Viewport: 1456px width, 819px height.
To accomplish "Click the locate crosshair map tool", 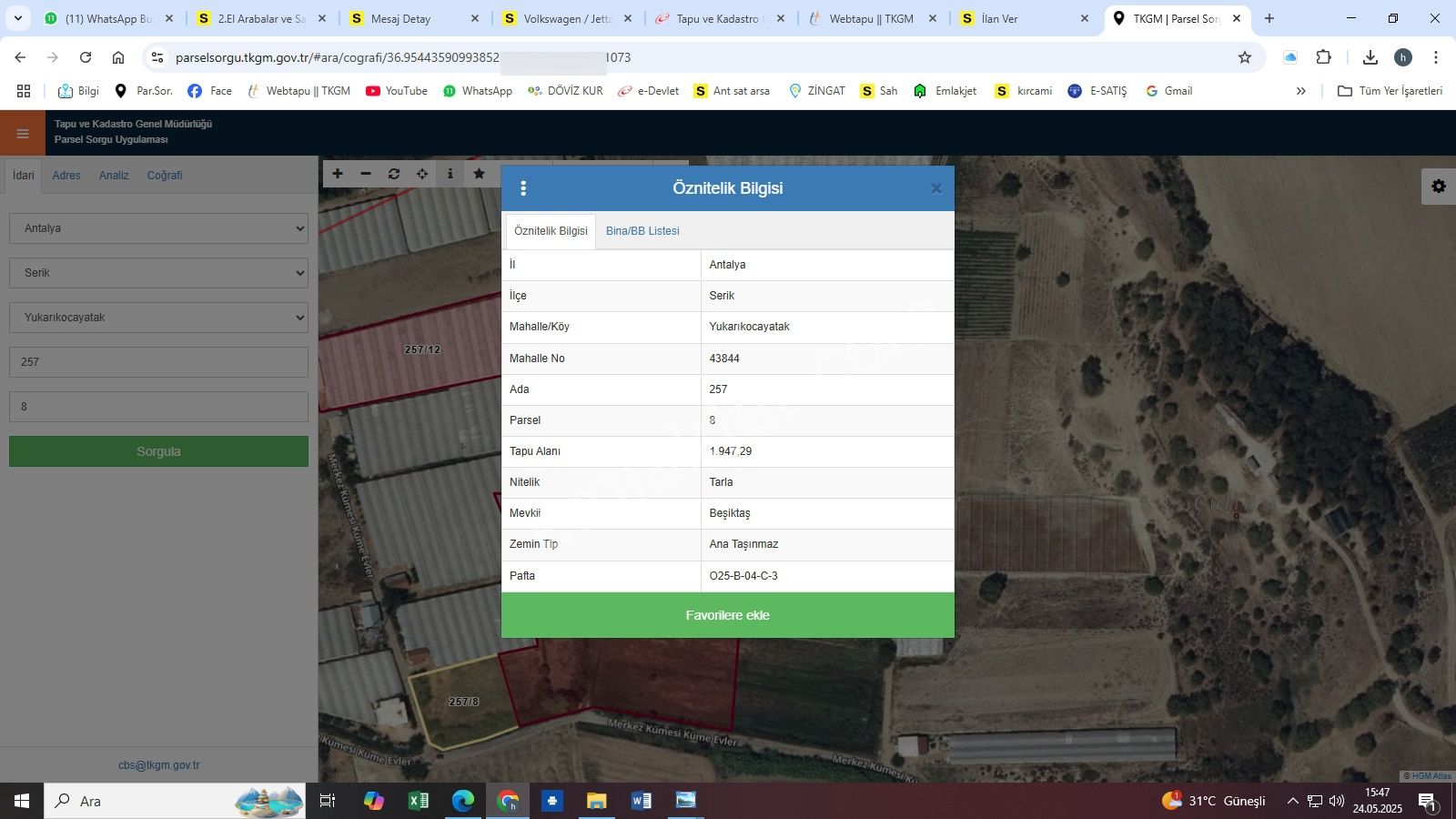I will [x=422, y=174].
